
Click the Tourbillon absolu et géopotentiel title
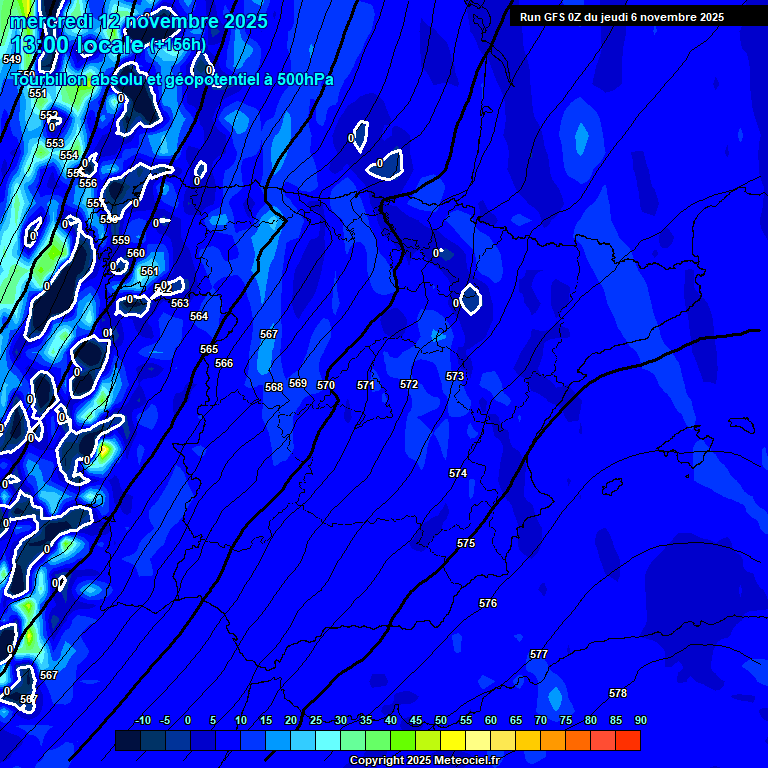172,80
